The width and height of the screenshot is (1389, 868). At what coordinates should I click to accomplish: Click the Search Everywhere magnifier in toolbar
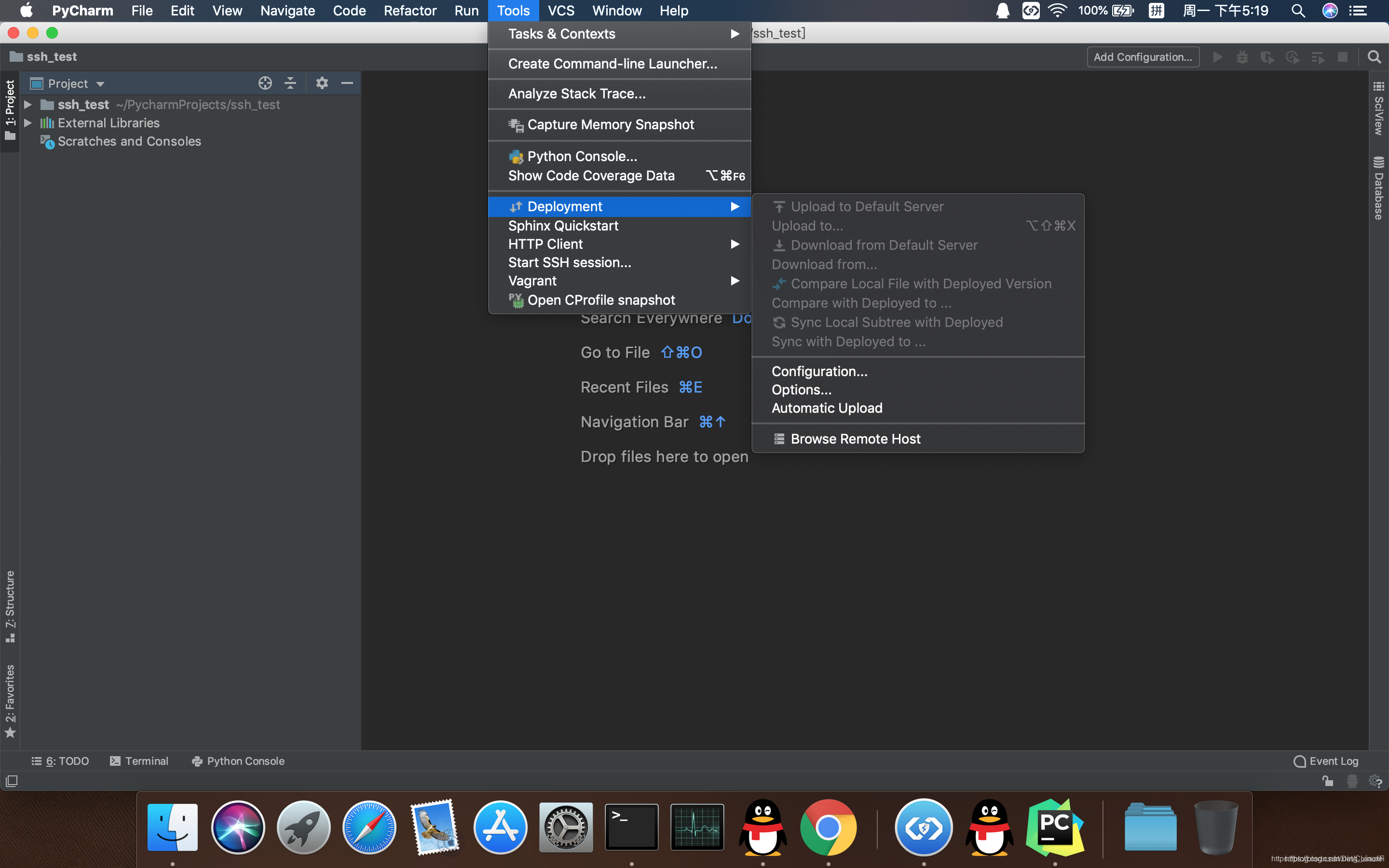click(1374, 57)
